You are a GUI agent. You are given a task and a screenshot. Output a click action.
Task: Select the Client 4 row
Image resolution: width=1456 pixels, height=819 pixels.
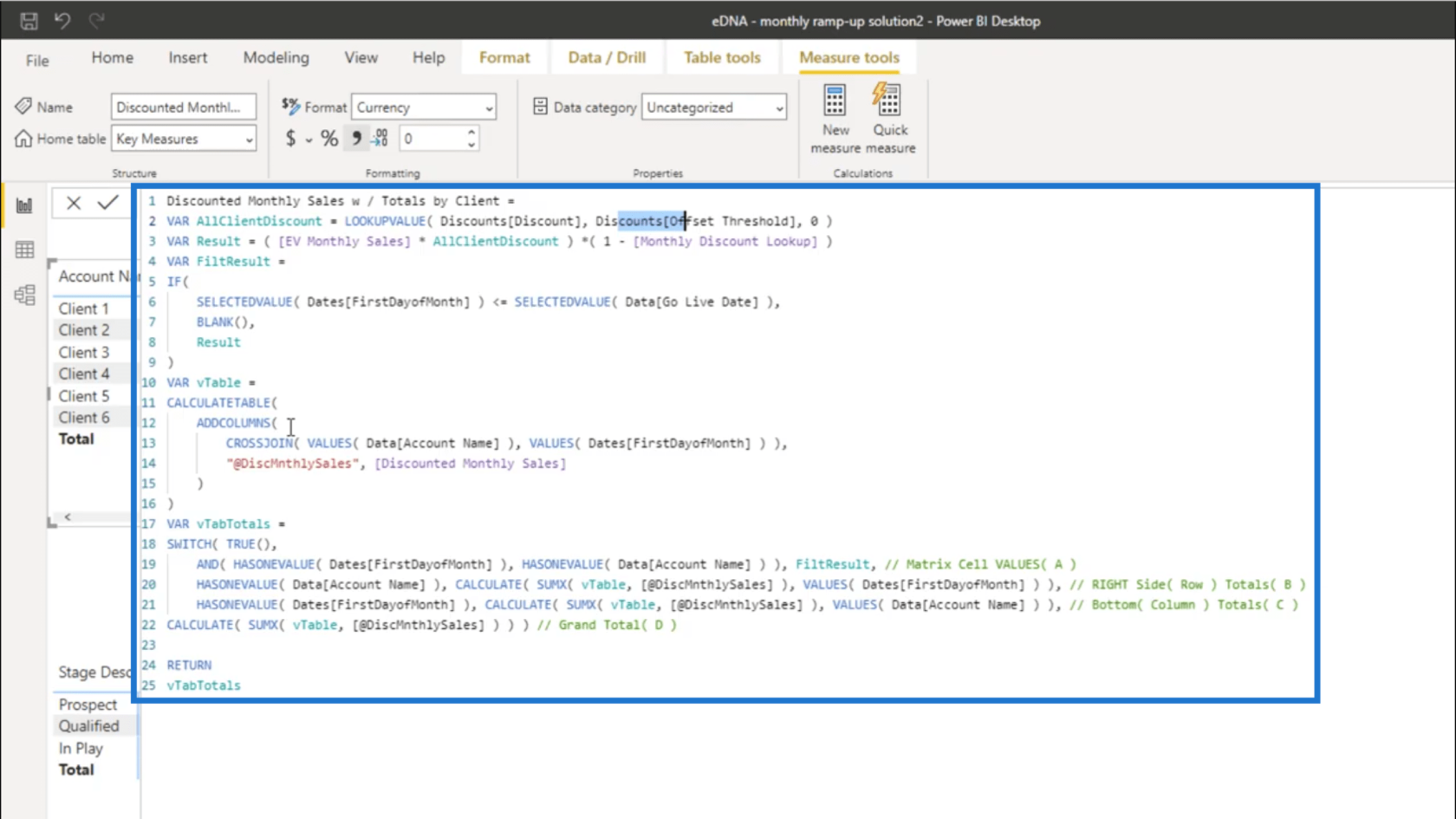84,374
